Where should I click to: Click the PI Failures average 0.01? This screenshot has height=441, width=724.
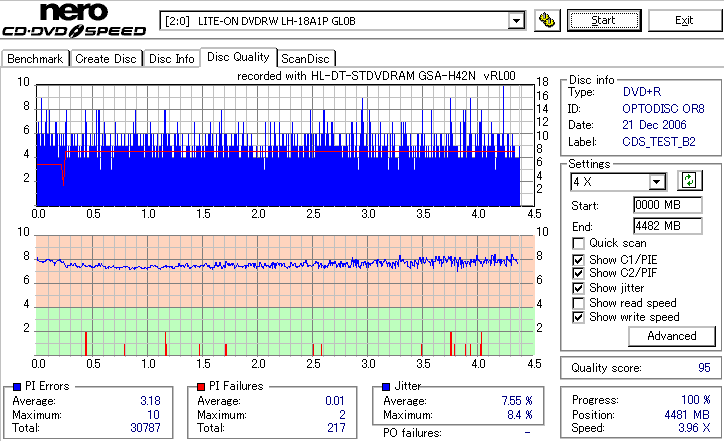[335, 401]
